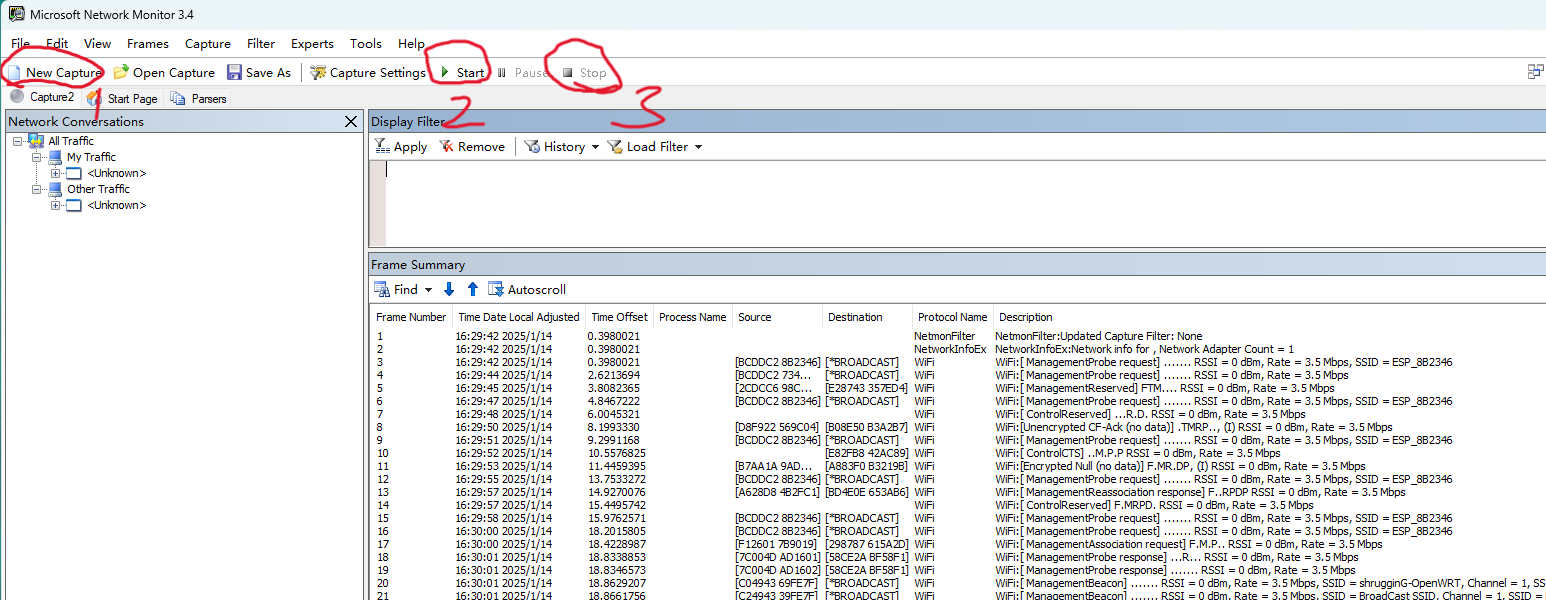Sort by the Time Offset column header
This screenshot has width=1546, height=600.
tap(619, 317)
